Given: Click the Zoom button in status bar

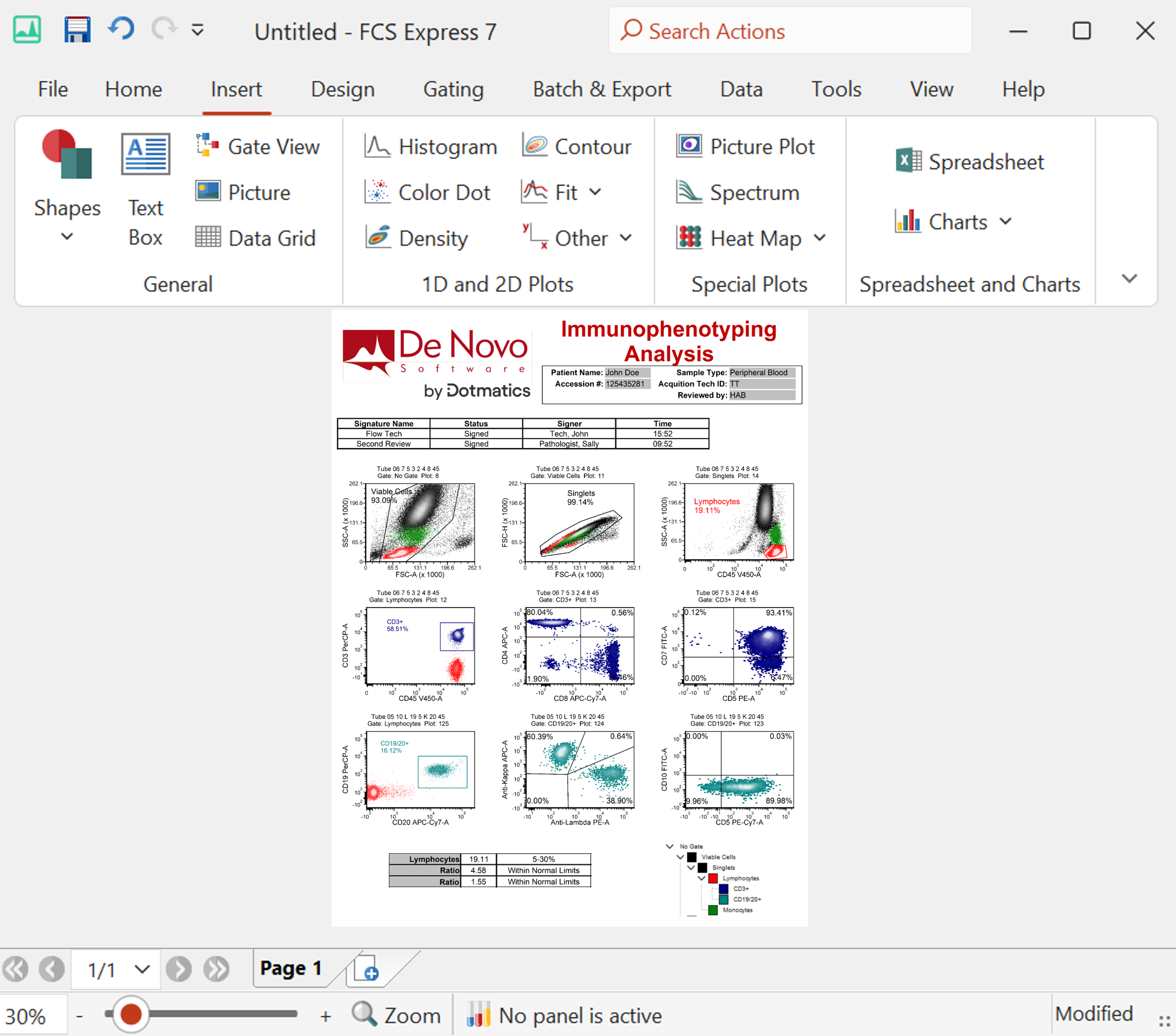Looking at the screenshot, I should coord(397,1015).
